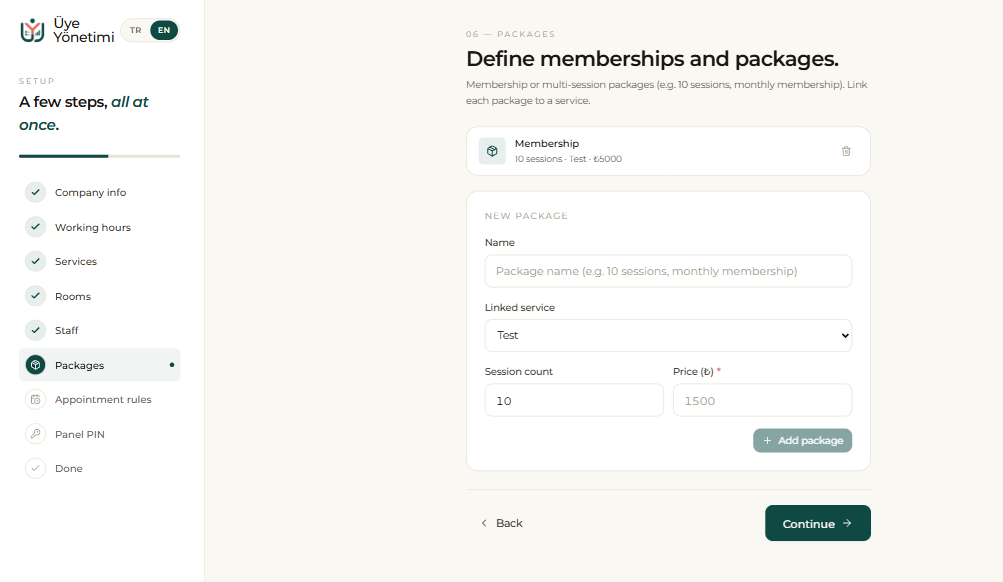Delete the Membership package with trash icon

[846, 151]
